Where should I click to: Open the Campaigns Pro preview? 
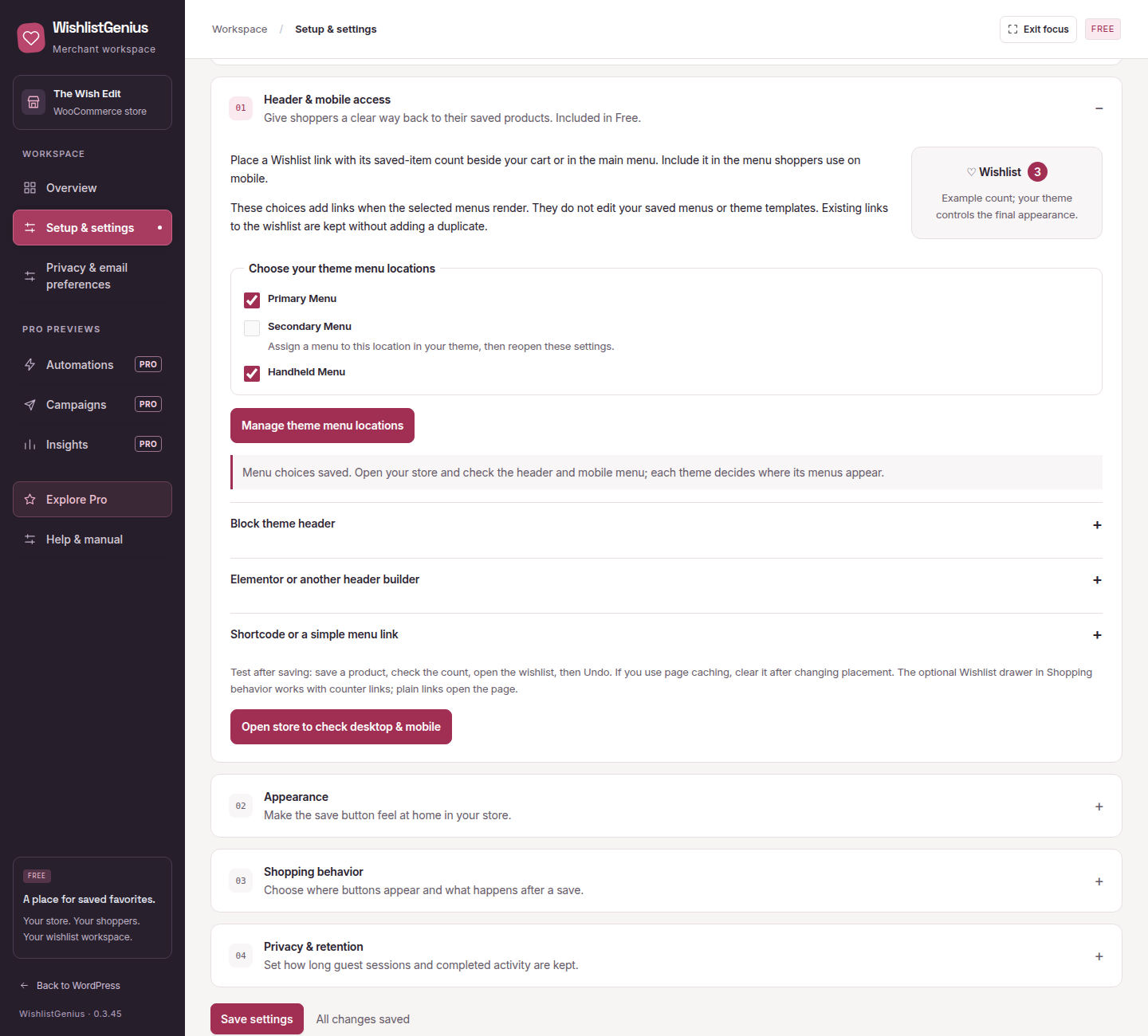point(92,405)
